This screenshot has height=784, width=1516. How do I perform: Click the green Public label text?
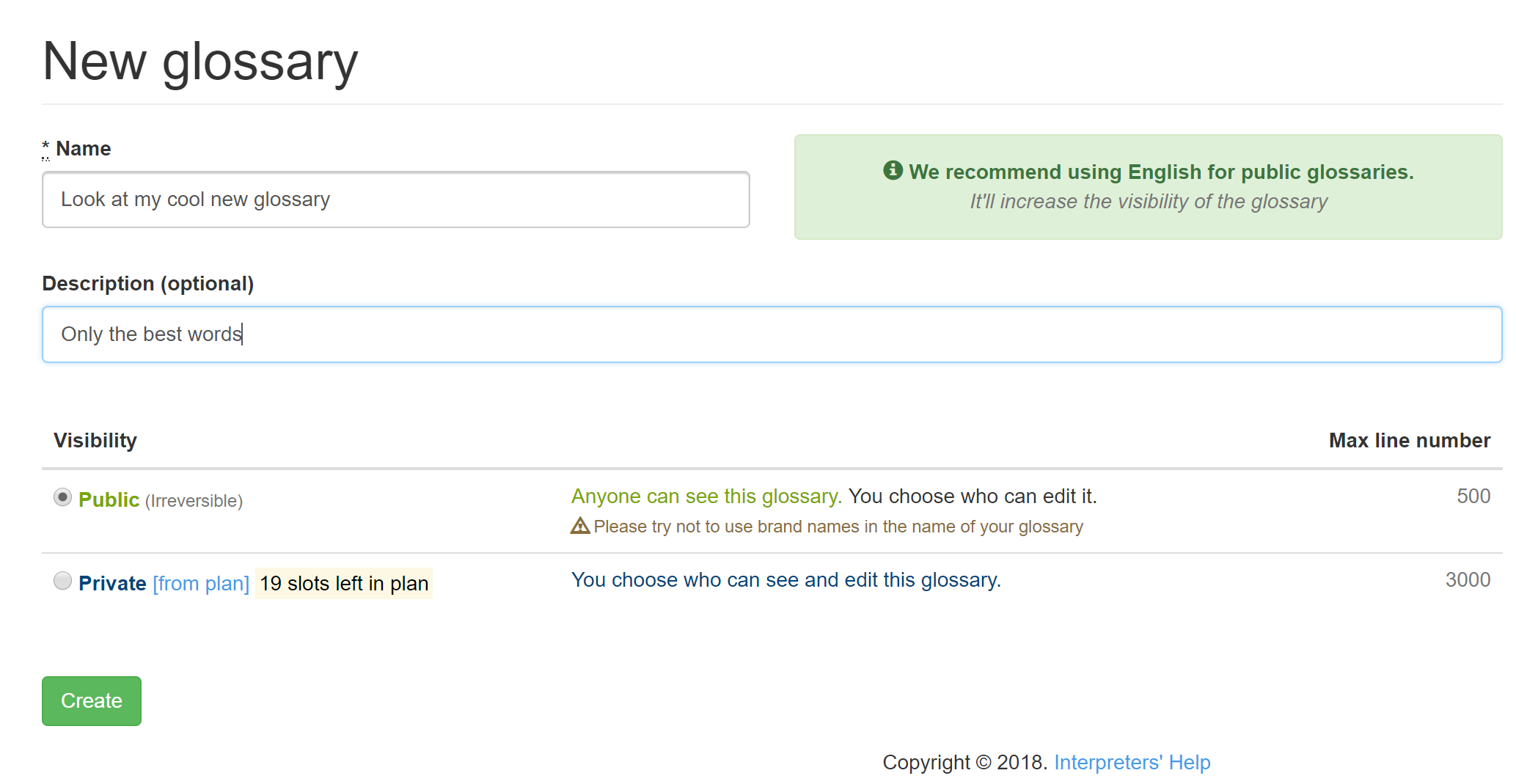coord(109,499)
